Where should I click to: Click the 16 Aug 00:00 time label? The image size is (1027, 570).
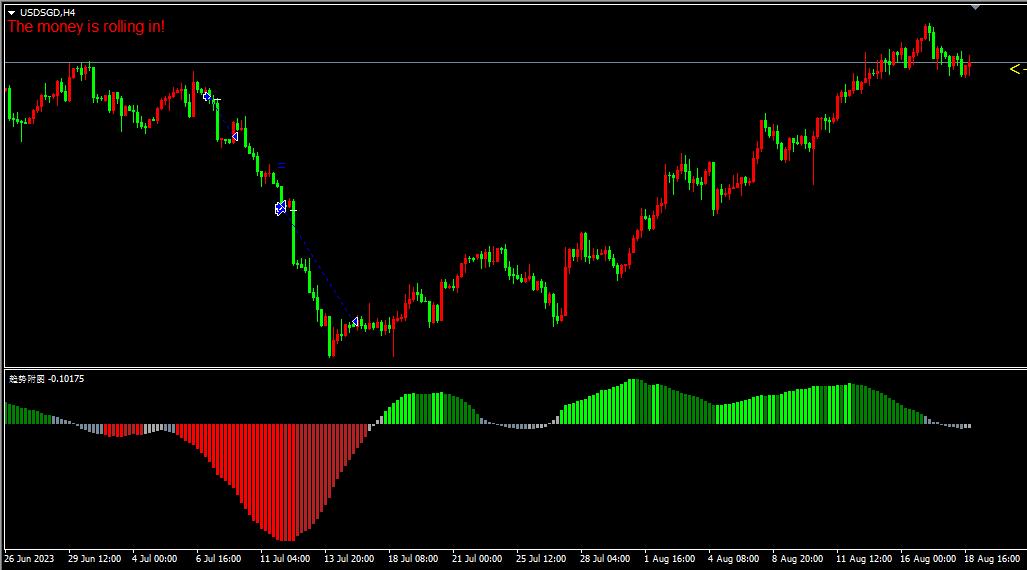(928, 559)
